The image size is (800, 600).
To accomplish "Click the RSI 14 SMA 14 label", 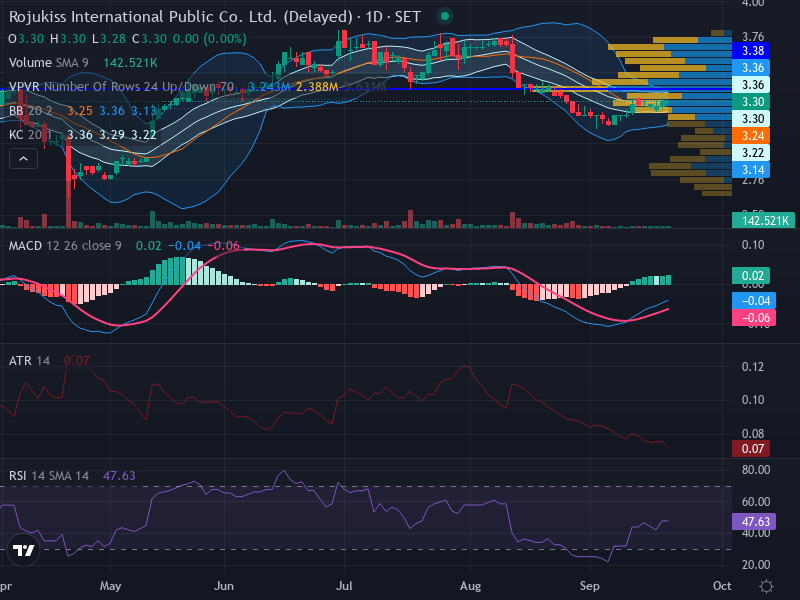I will [49, 476].
